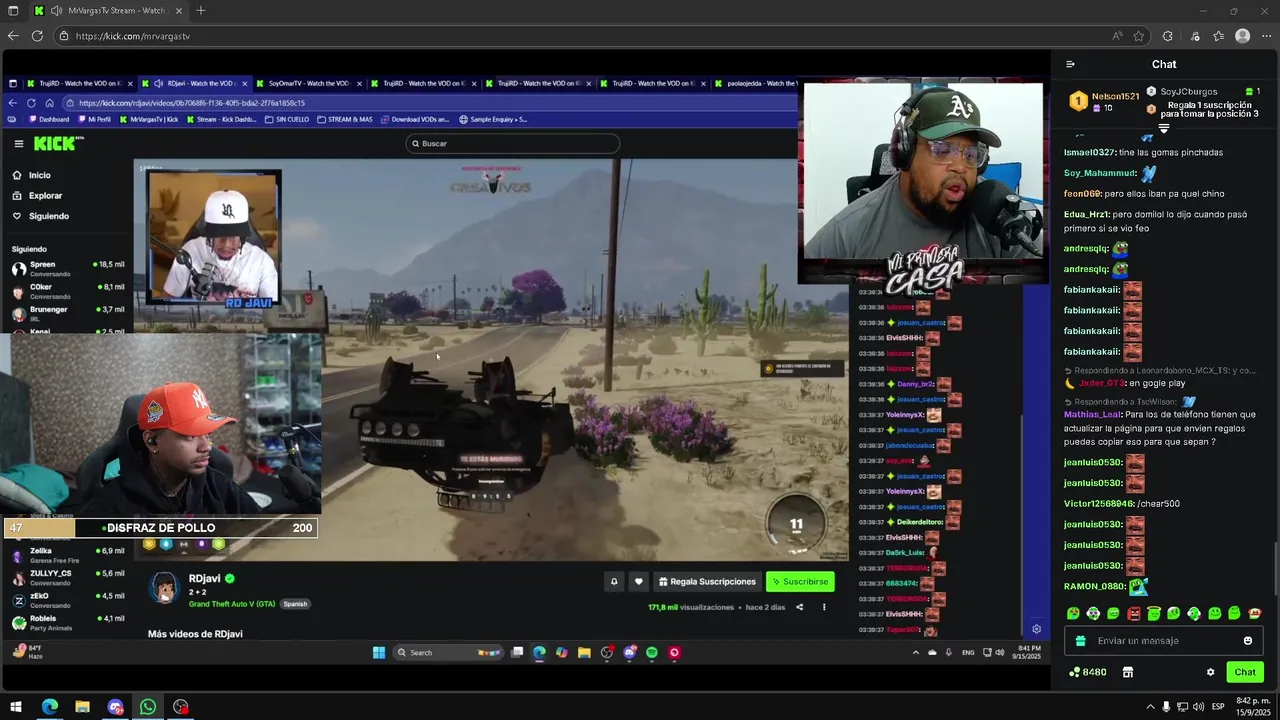The height and width of the screenshot is (720, 1280).
Task: View the 8480 channel points balance
Action: point(1087,672)
